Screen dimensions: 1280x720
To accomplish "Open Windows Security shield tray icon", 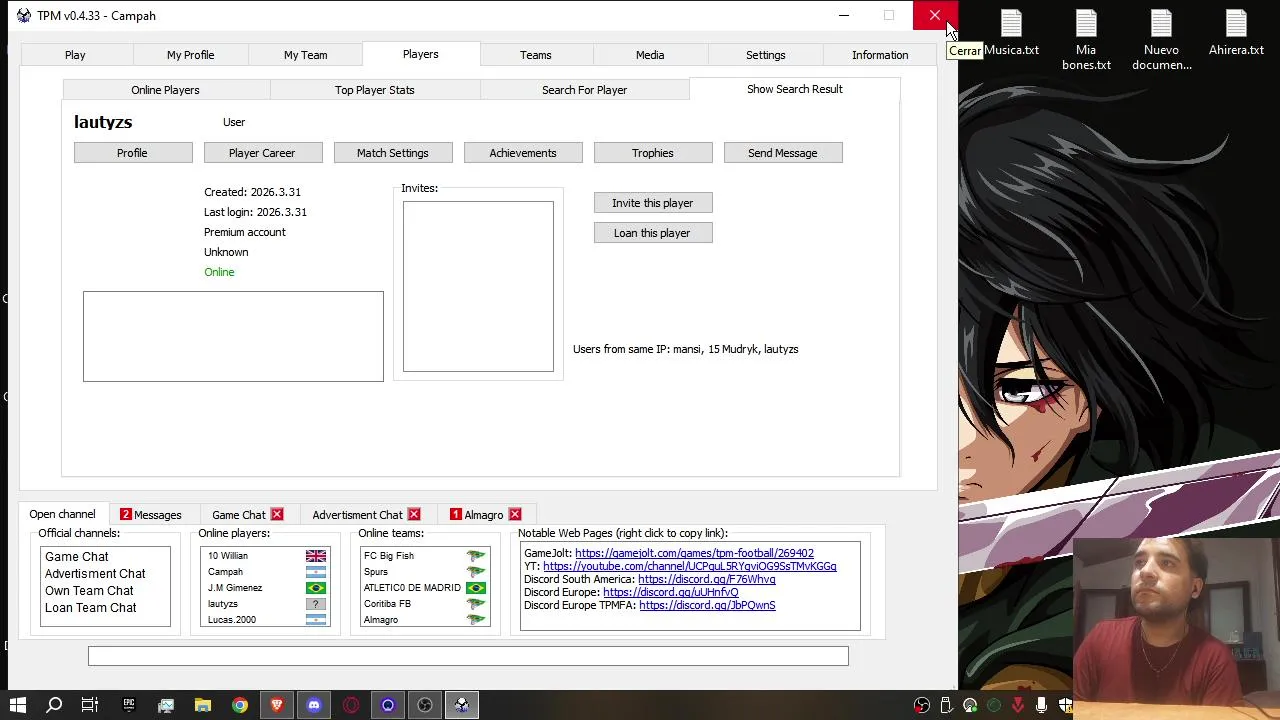I will pos(1066,706).
